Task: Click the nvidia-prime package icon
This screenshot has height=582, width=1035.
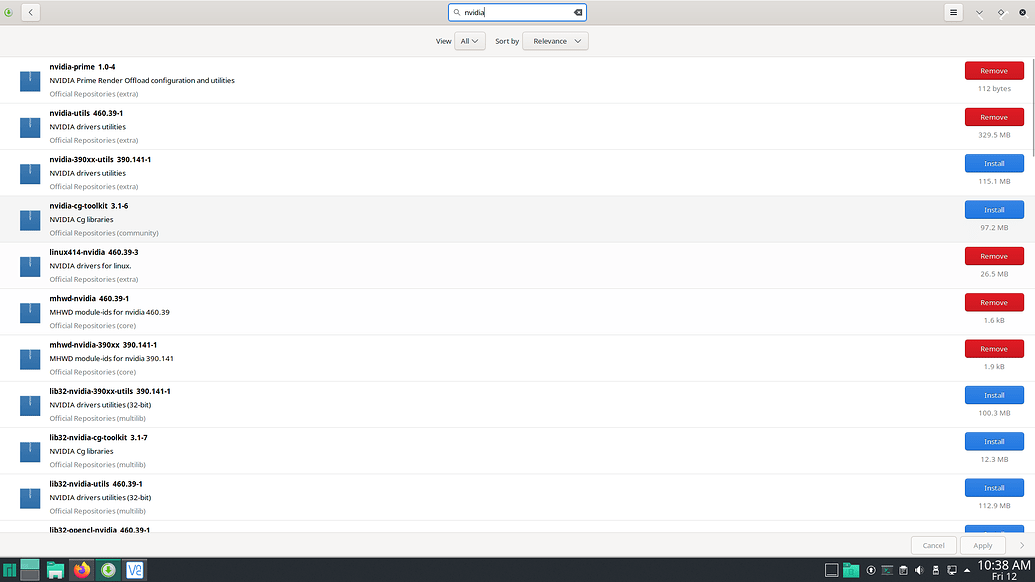Action: (30, 81)
